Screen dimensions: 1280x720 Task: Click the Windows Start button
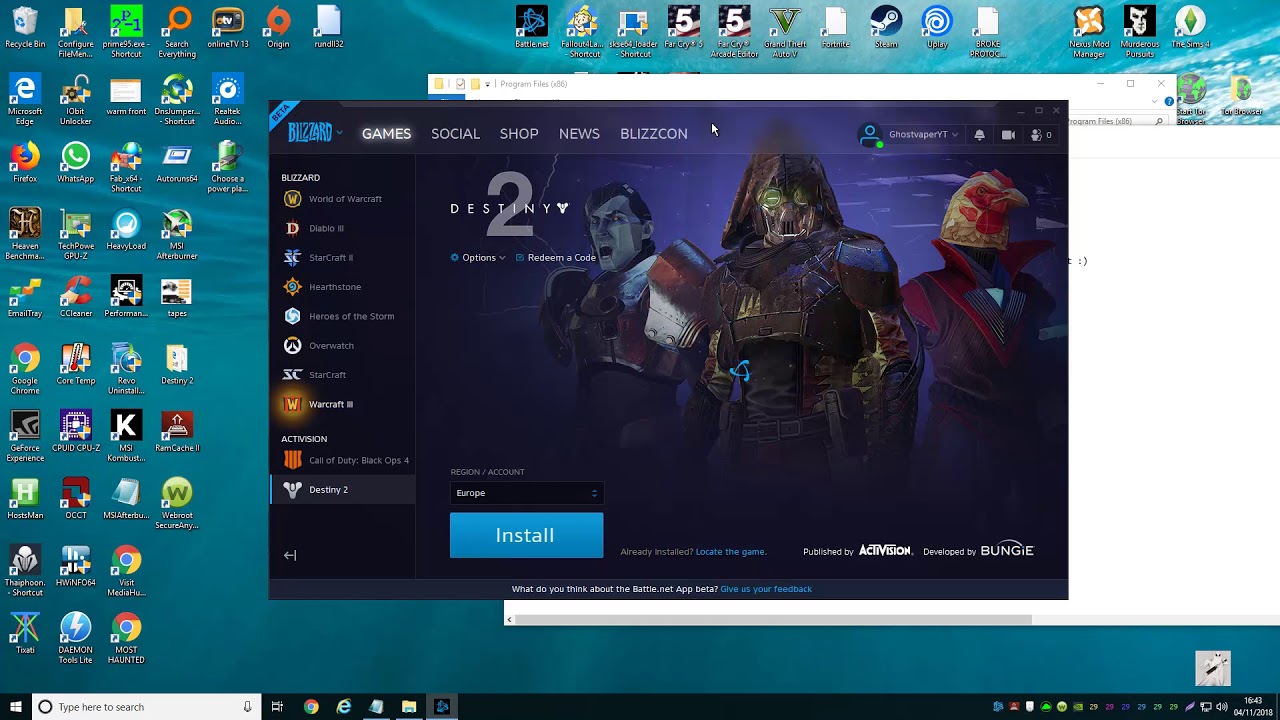tap(15, 707)
